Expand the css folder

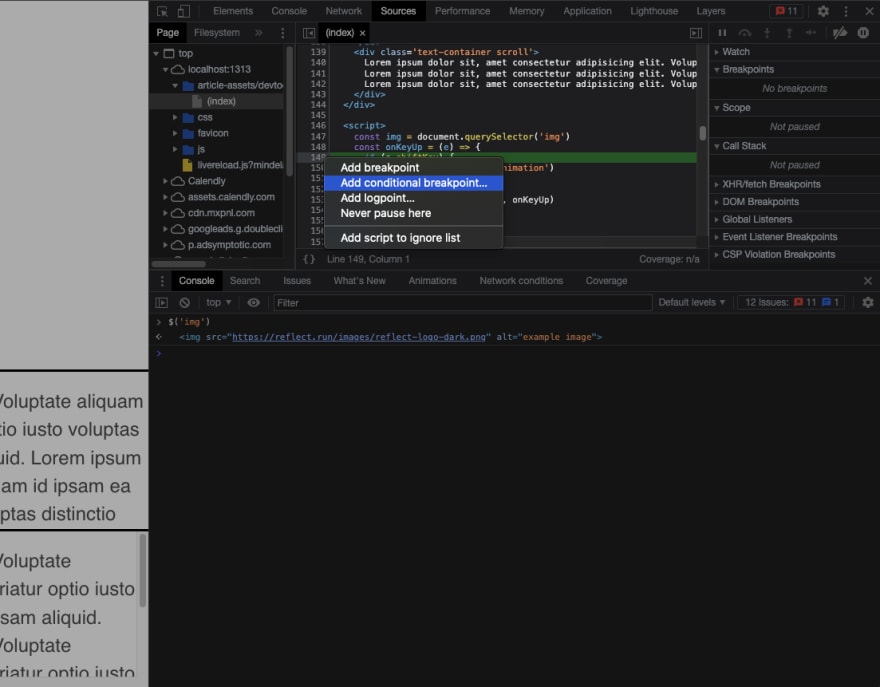click(175, 117)
